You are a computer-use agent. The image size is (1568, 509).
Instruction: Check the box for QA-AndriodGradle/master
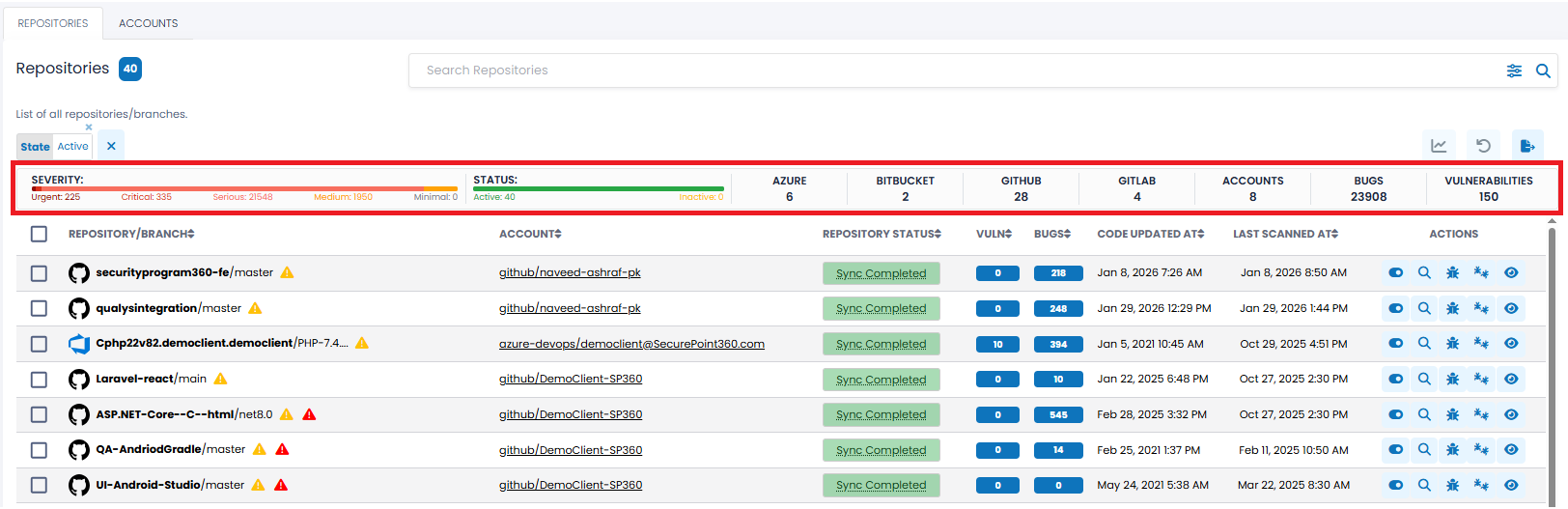39,450
